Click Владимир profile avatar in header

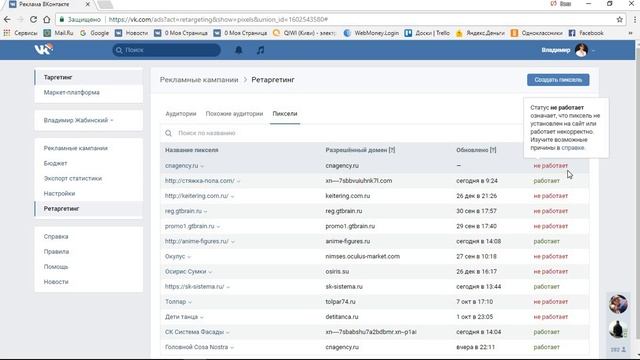(581, 50)
